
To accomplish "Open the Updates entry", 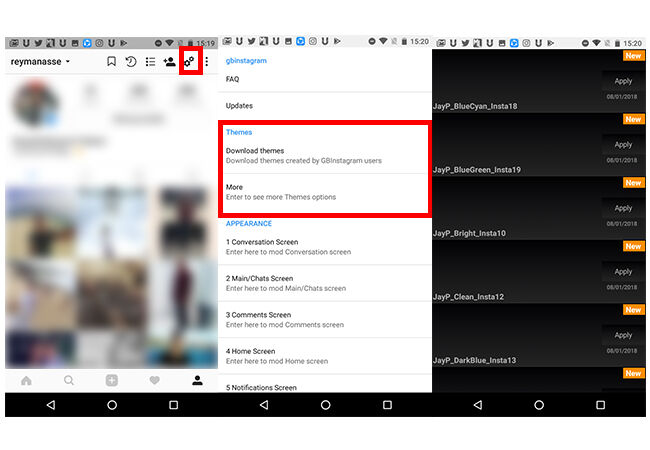I will [325, 106].
